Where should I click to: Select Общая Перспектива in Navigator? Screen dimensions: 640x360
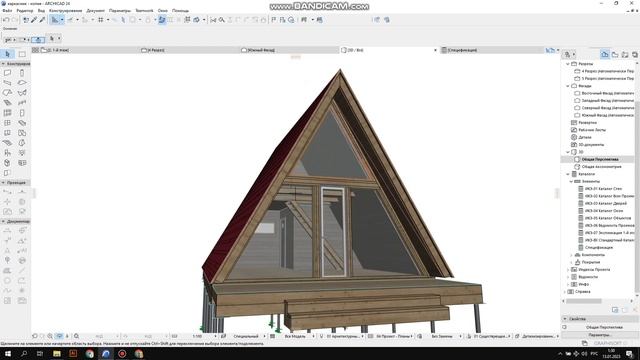600,159
